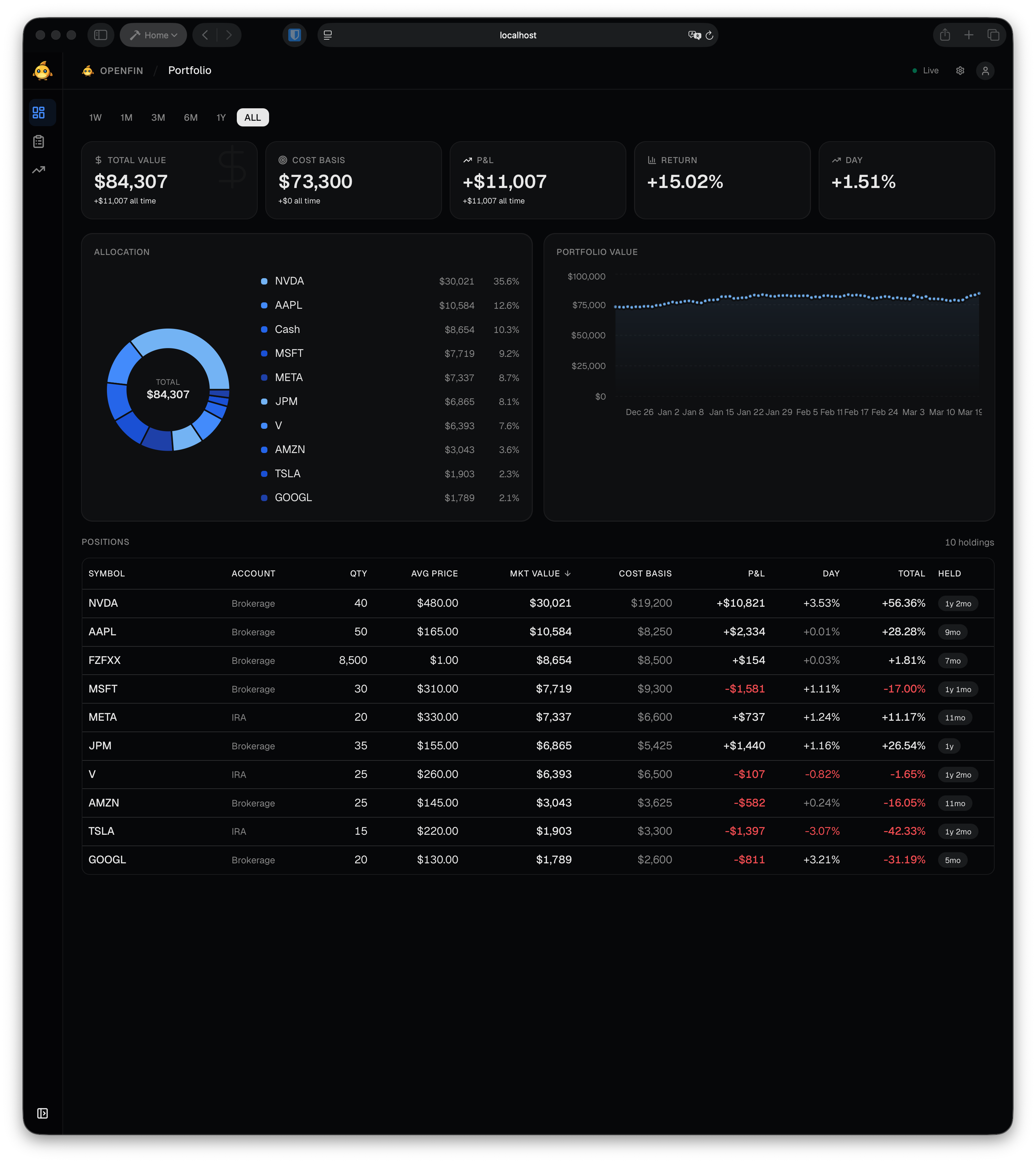Viewport: 1036px width, 1163px height.
Task: Click the '10 holdings' label
Action: (x=969, y=542)
